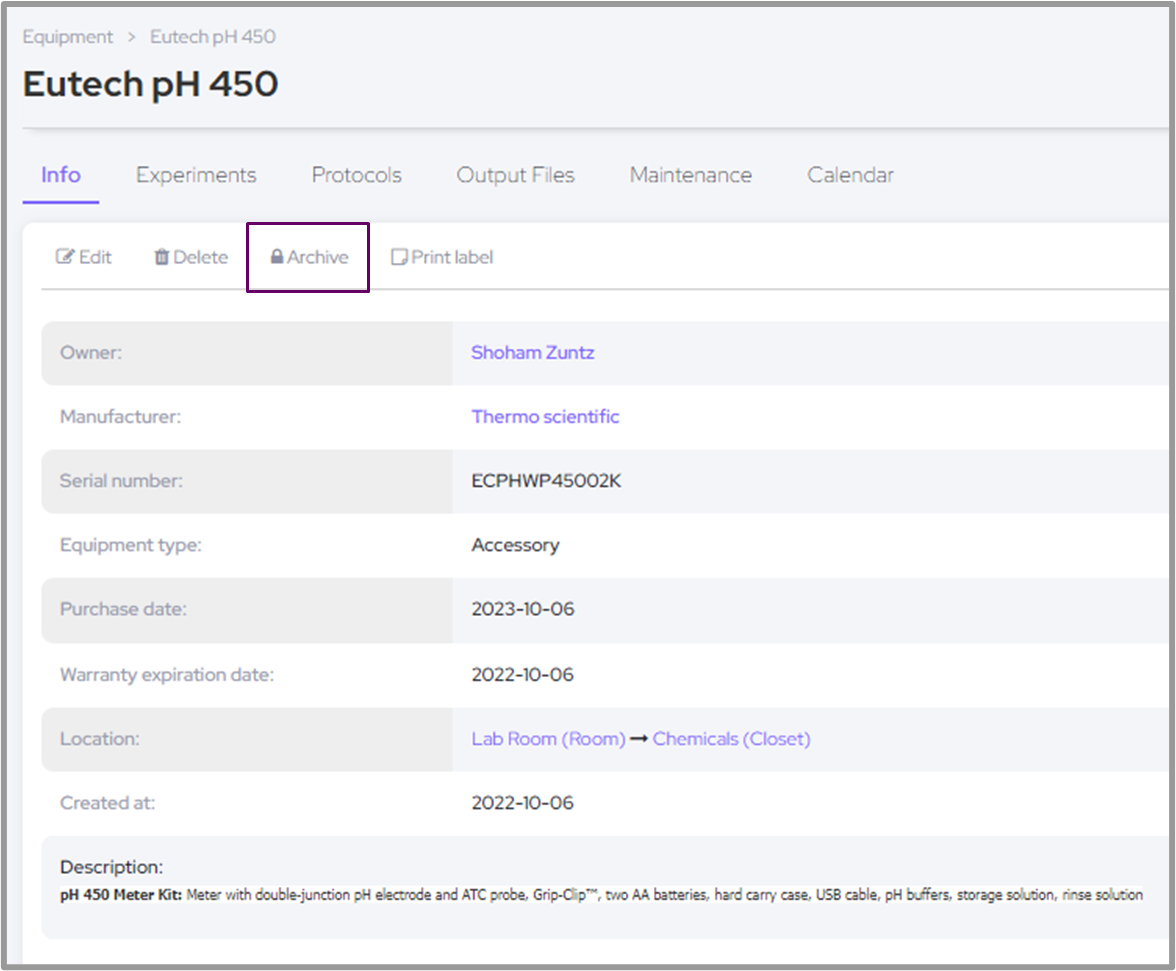Click the serial number ECPHWP45002K

546,481
